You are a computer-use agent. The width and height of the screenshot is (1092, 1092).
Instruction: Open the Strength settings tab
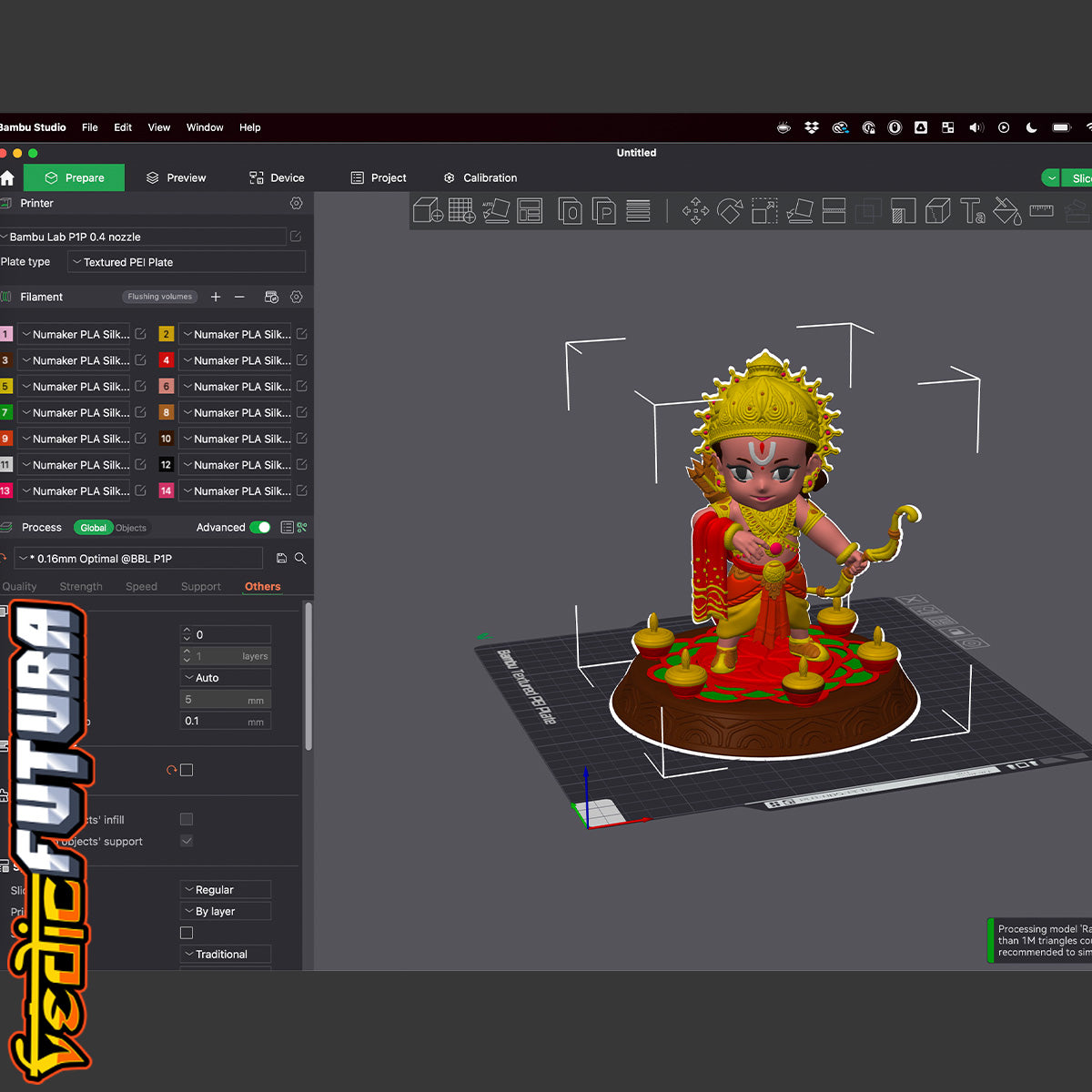(x=81, y=587)
